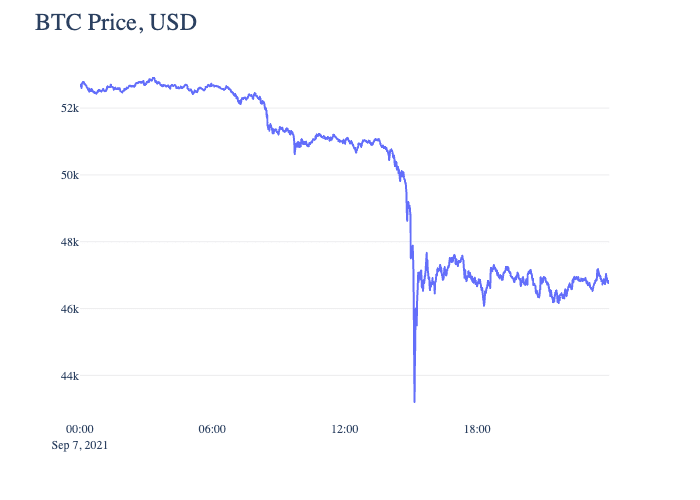The height and width of the screenshot is (500, 700).
Task: Click the rebound peak right after the crash
Action: tap(427, 254)
